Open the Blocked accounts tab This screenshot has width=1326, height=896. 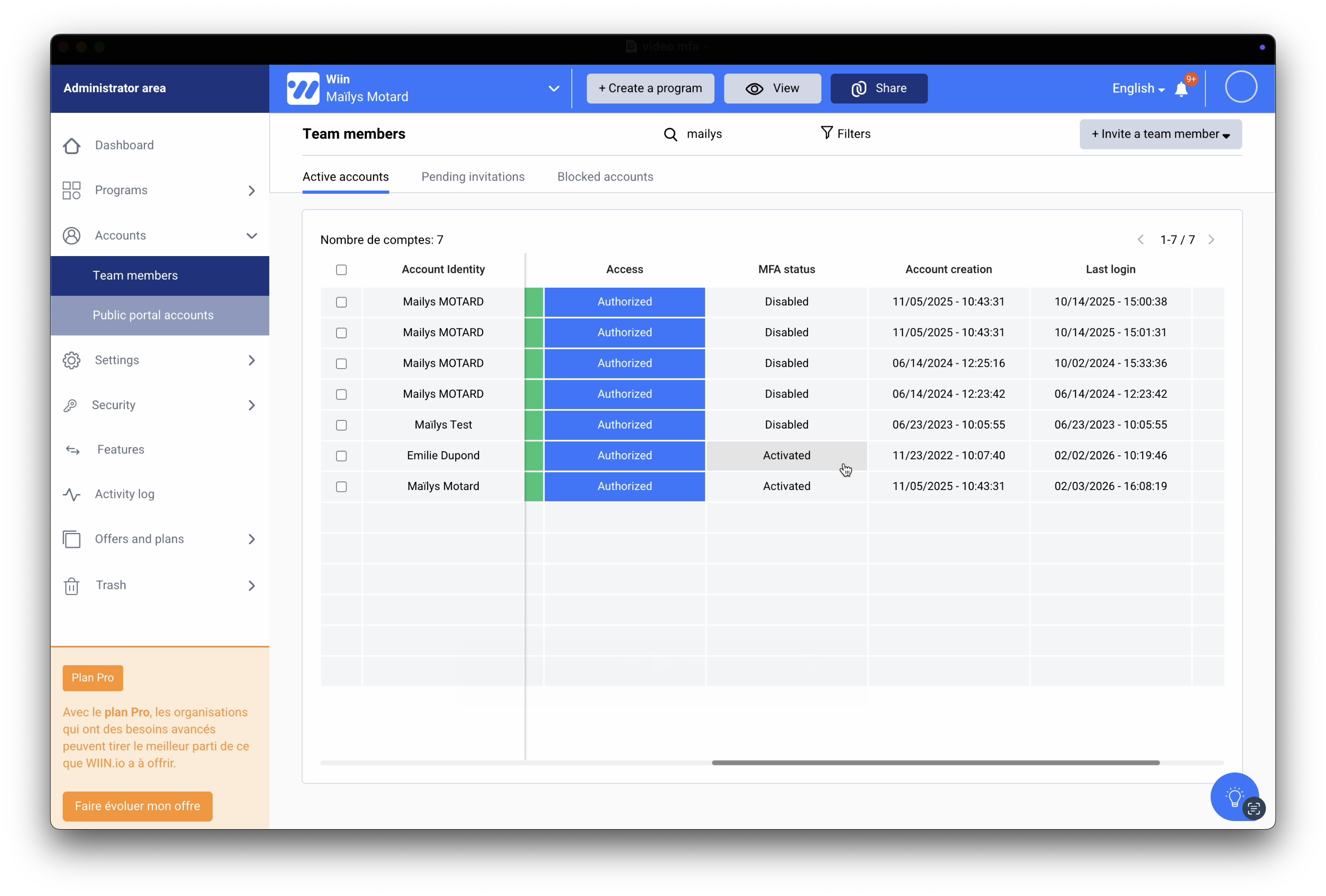[605, 177]
